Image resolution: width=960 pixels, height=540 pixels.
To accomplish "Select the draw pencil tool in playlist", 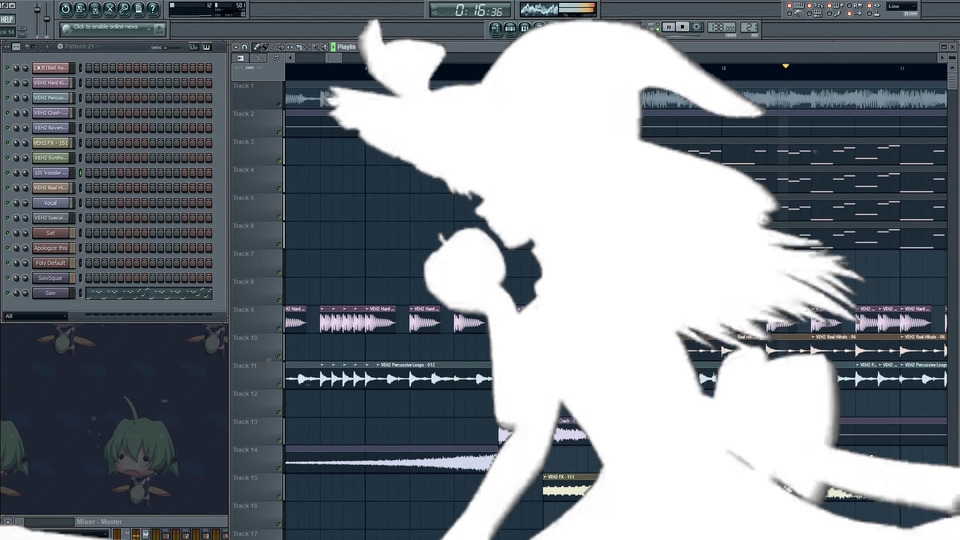I will (x=257, y=47).
